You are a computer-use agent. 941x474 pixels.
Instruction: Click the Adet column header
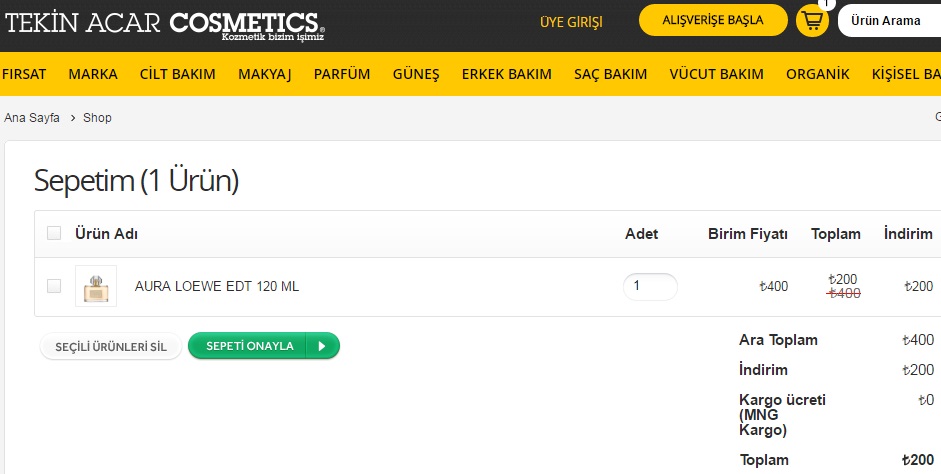(642, 234)
